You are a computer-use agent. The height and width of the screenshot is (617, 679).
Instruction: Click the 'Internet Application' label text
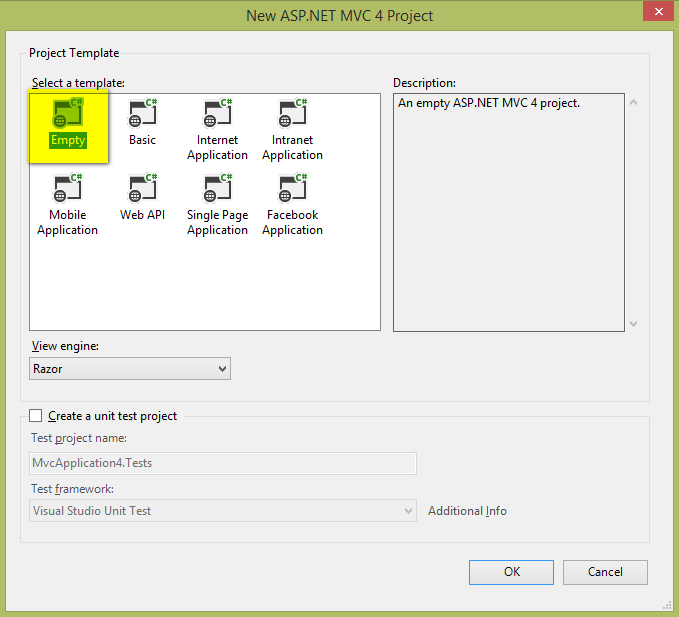click(217, 148)
